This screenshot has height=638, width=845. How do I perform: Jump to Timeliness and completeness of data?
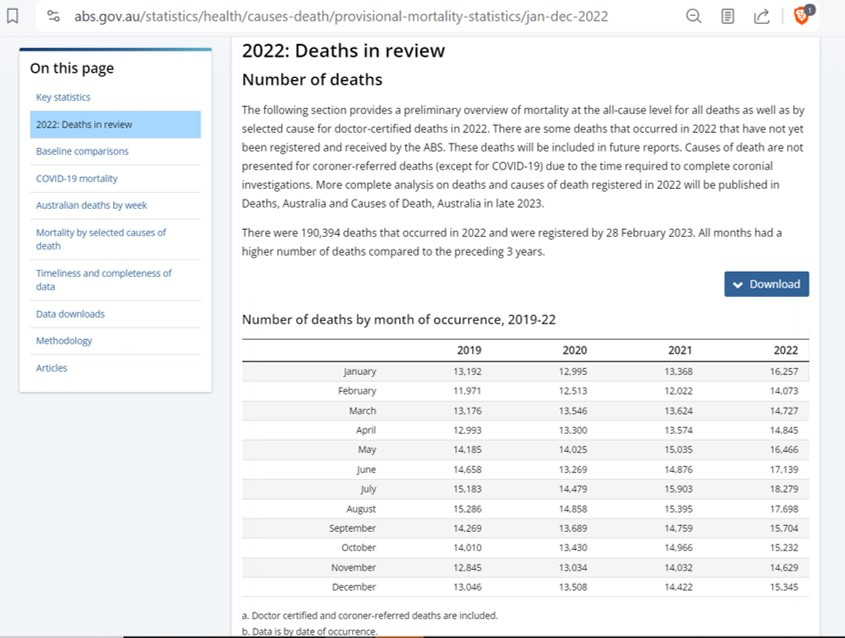click(x=103, y=280)
